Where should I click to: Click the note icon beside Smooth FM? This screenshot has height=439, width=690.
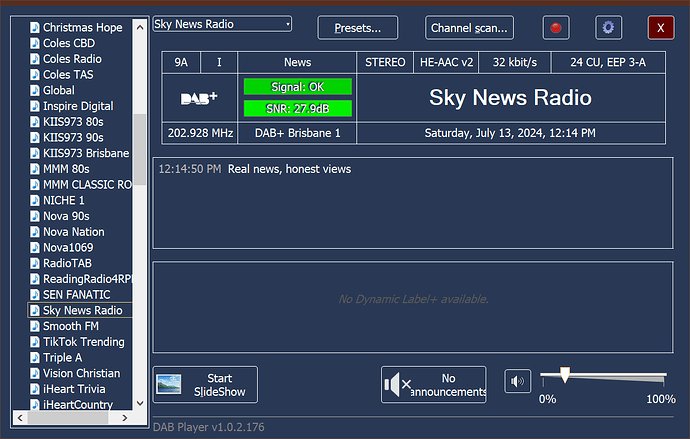tap(35, 326)
